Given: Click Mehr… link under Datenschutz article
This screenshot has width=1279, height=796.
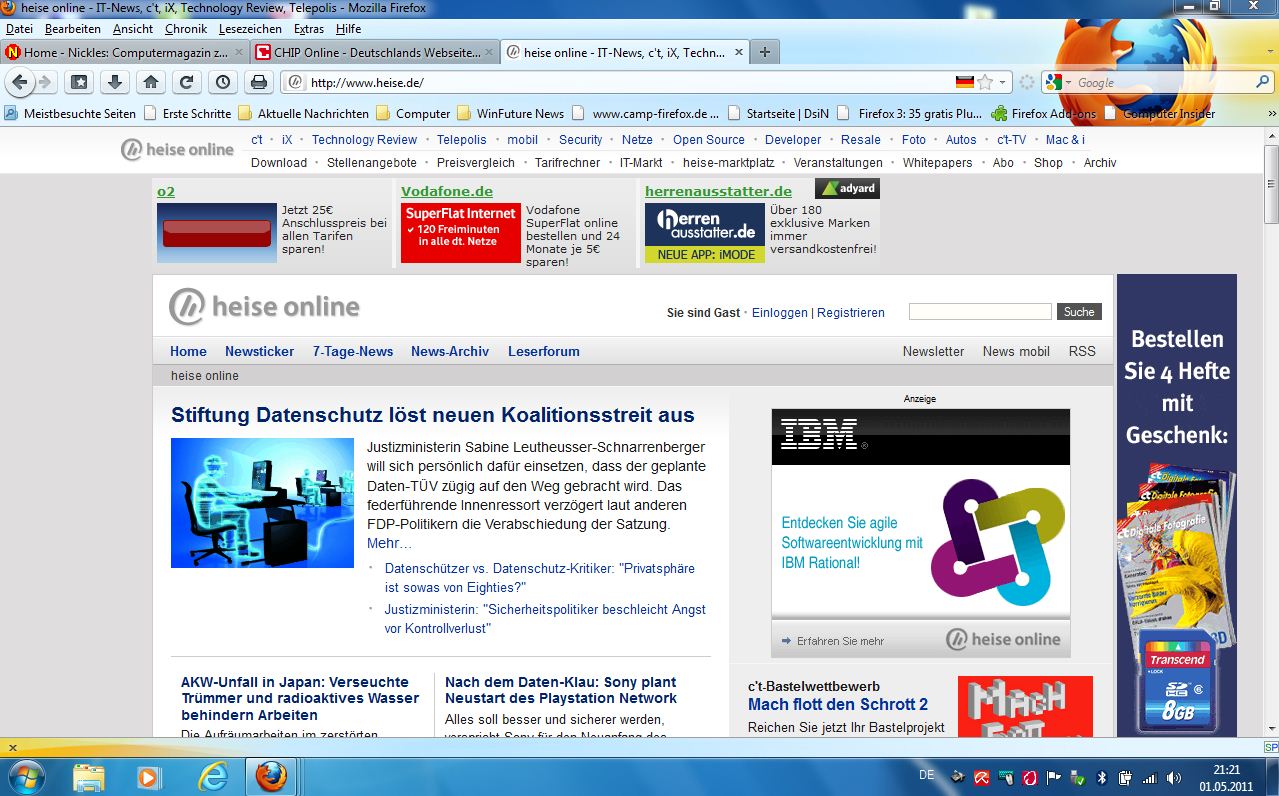Looking at the screenshot, I should pos(389,543).
